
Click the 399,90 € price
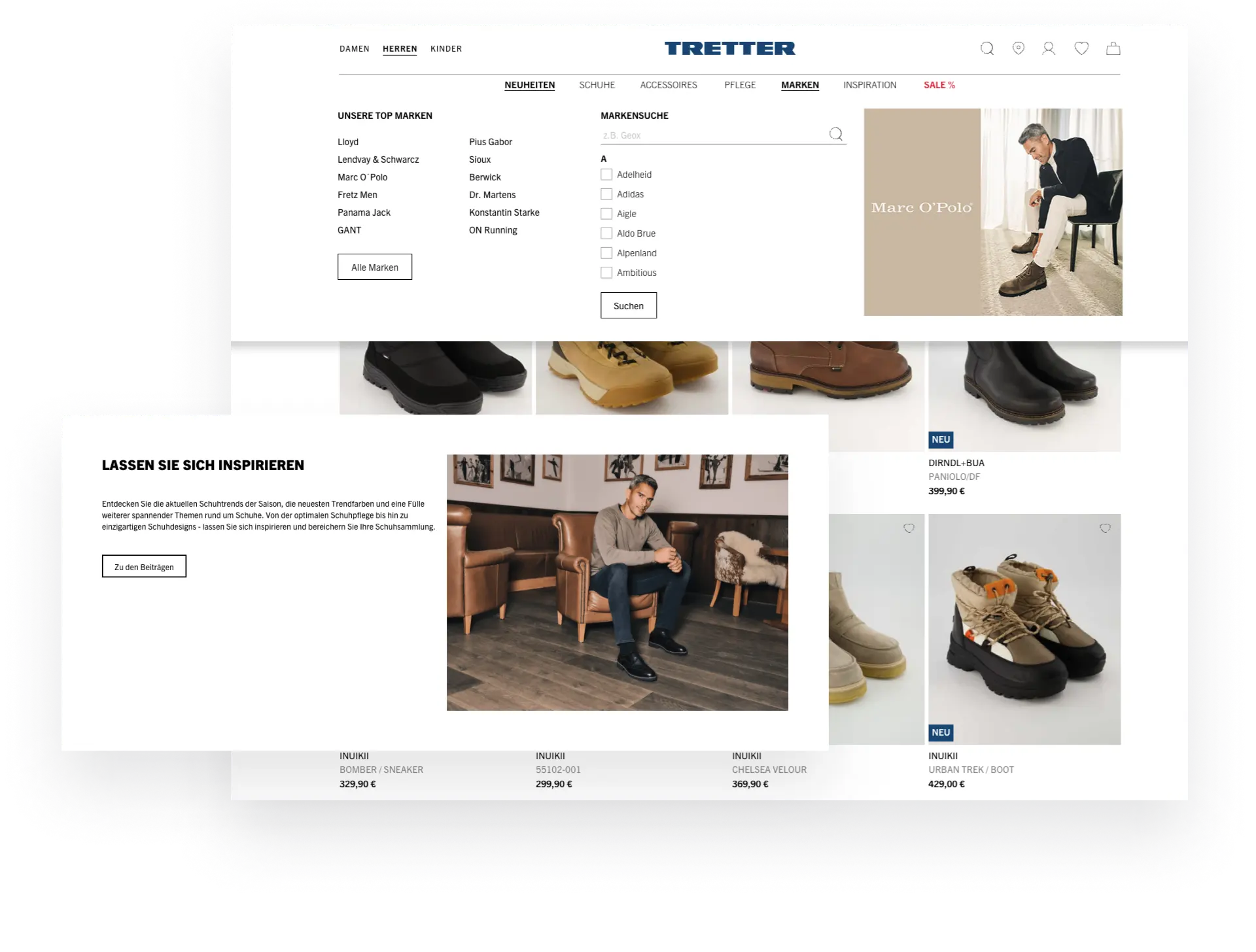point(947,491)
